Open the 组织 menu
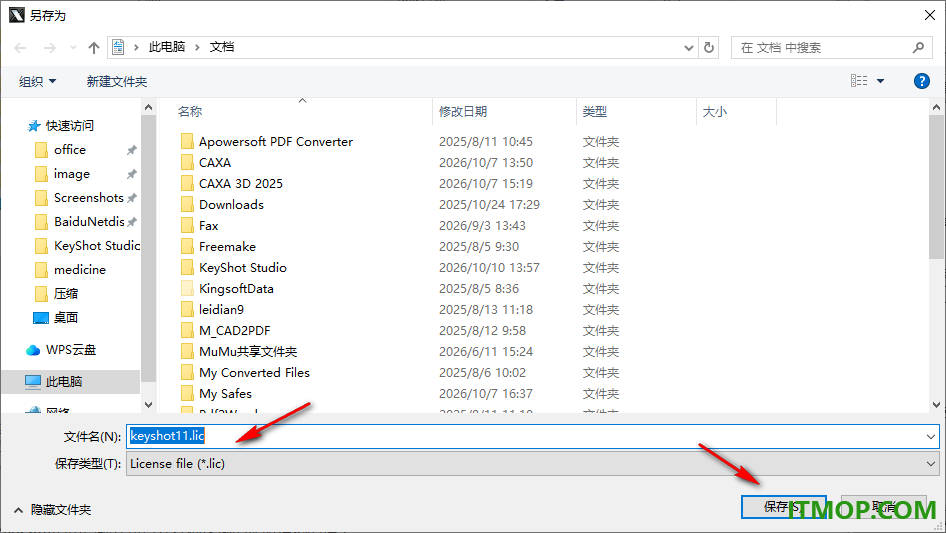The width and height of the screenshot is (946, 533). click(x=37, y=81)
